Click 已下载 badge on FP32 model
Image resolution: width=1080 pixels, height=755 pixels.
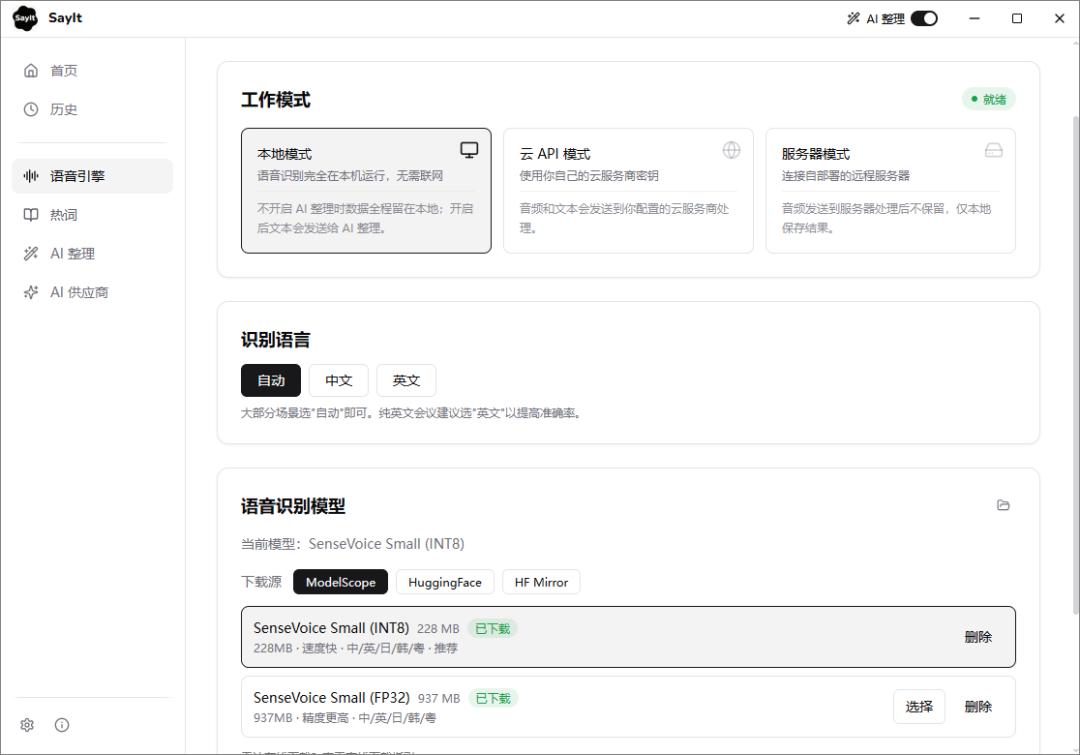pos(493,698)
